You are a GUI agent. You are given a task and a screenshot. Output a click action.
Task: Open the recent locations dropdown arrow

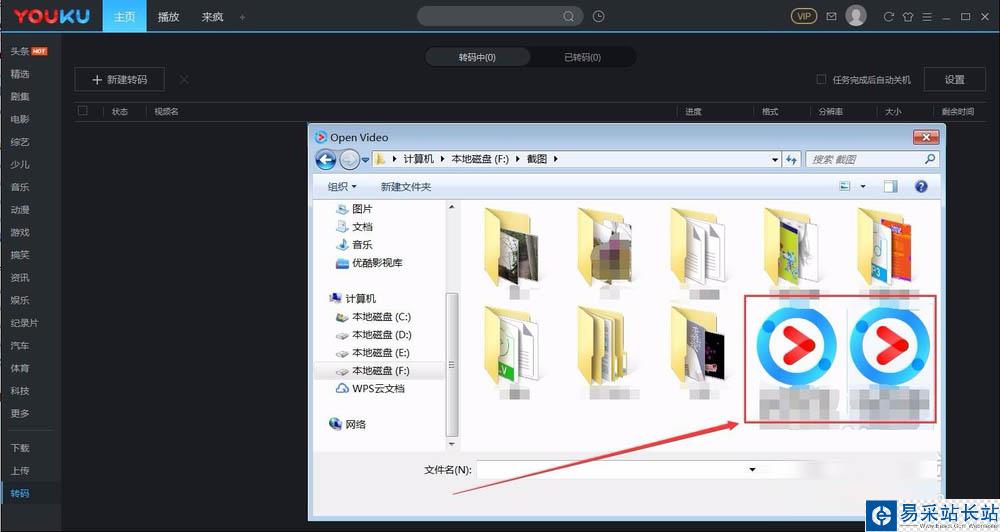tap(365, 159)
